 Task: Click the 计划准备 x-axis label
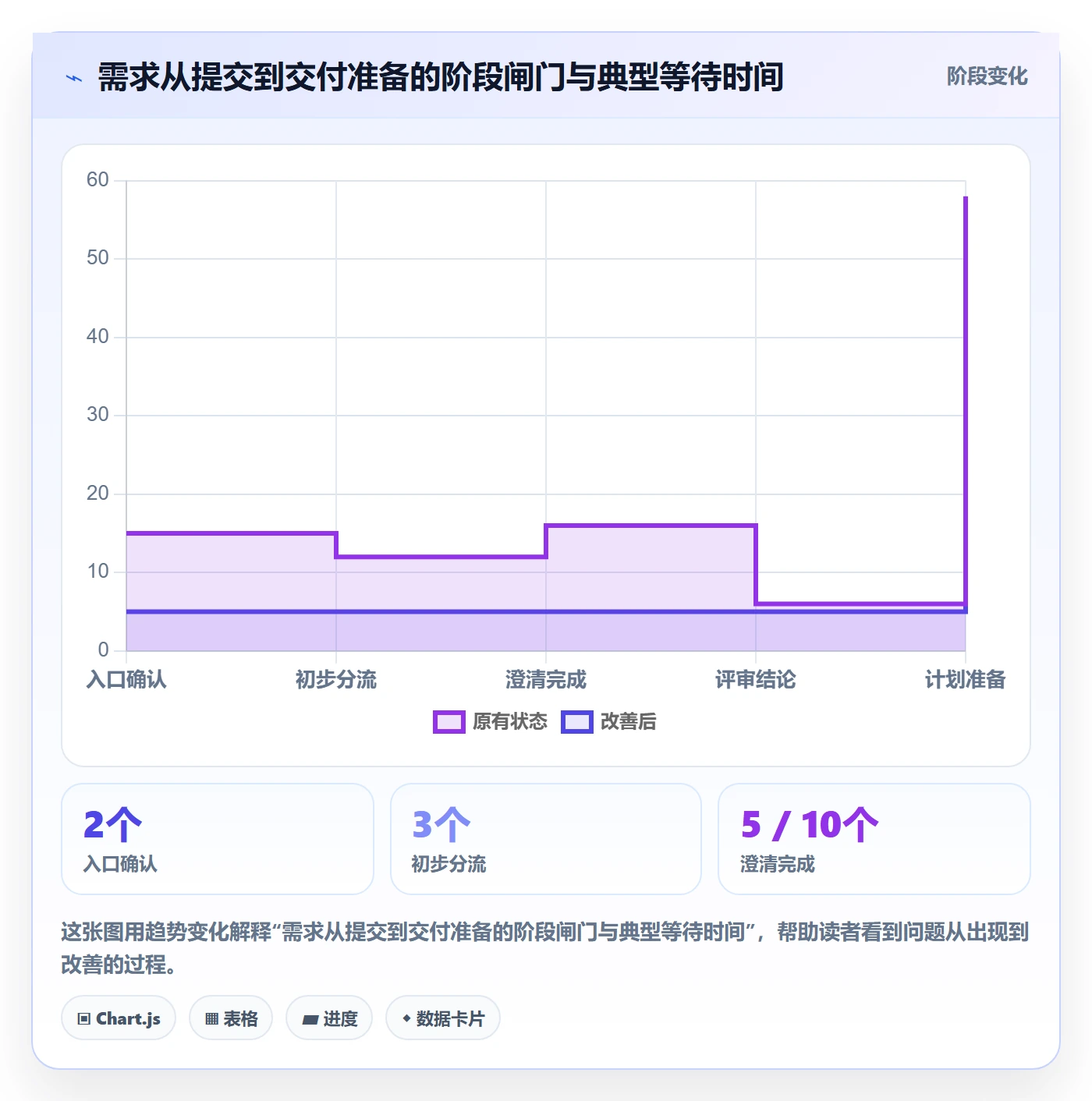coord(966,680)
